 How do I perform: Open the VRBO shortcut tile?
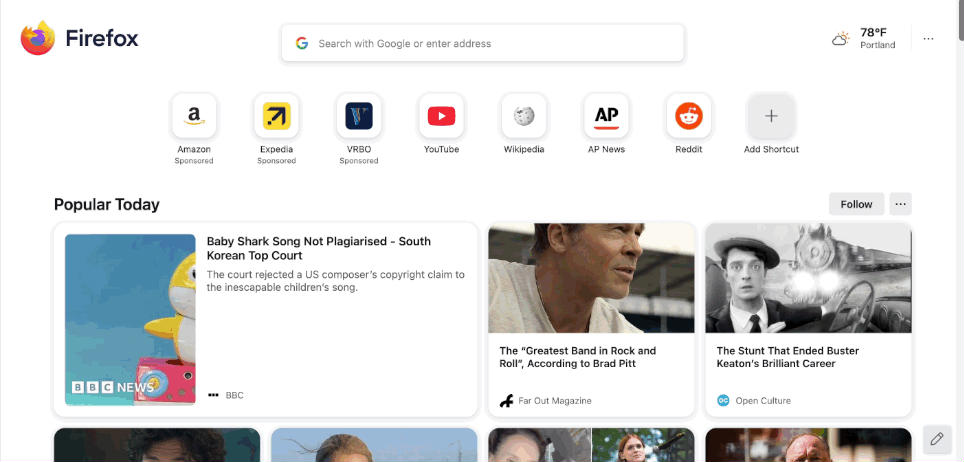[x=359, y=116]
